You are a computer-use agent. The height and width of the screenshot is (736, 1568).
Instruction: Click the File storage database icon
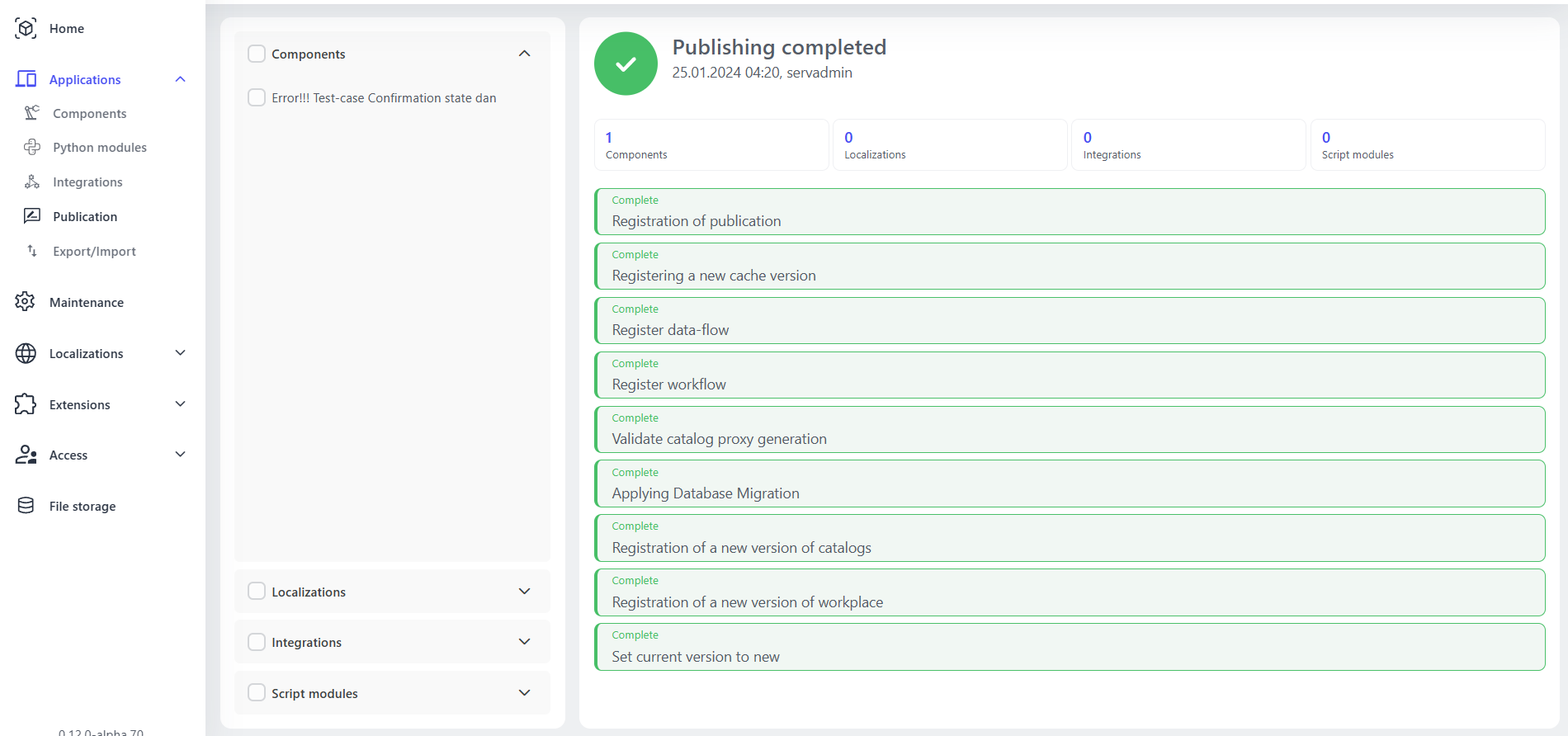[26, 506]
